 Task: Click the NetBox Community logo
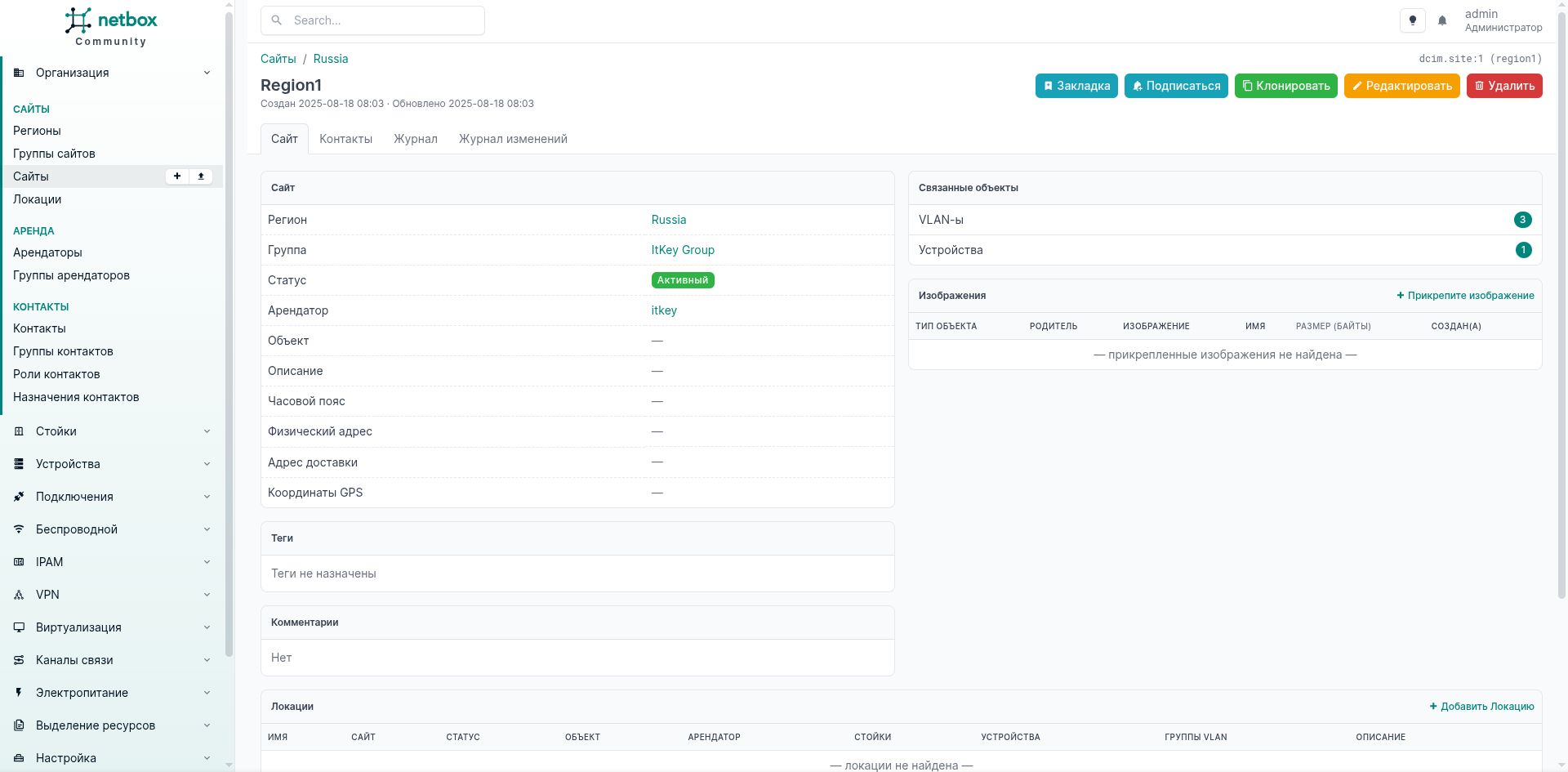[x=111, y=27]
